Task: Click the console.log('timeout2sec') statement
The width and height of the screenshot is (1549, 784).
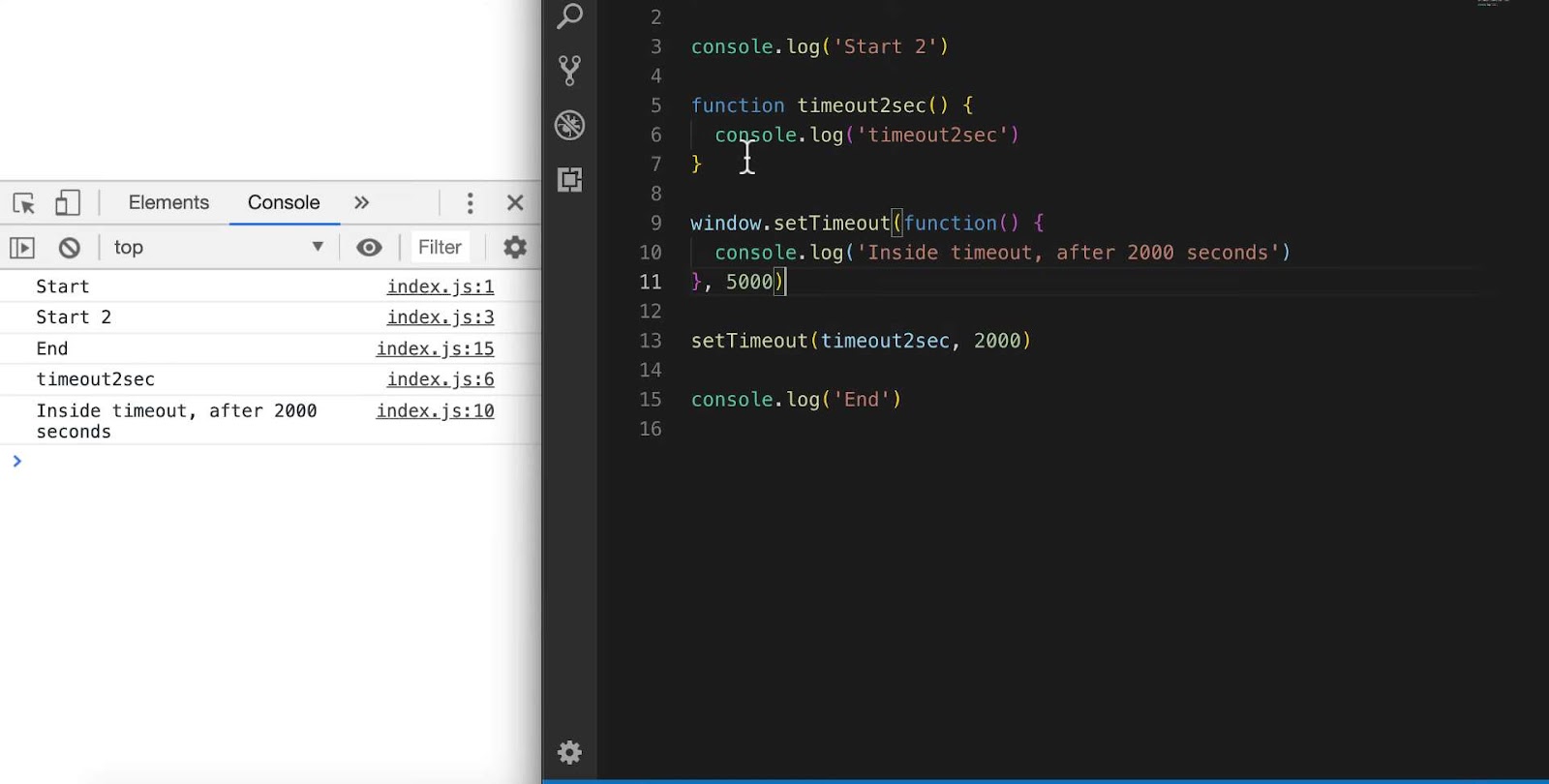Action: 867,136
